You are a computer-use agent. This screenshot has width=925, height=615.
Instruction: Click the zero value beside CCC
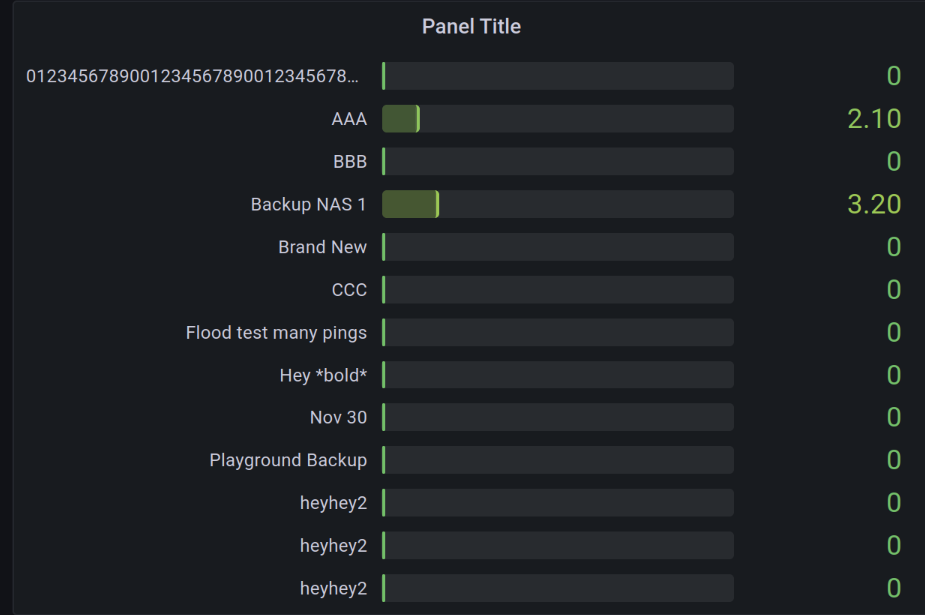click(894, 290)
